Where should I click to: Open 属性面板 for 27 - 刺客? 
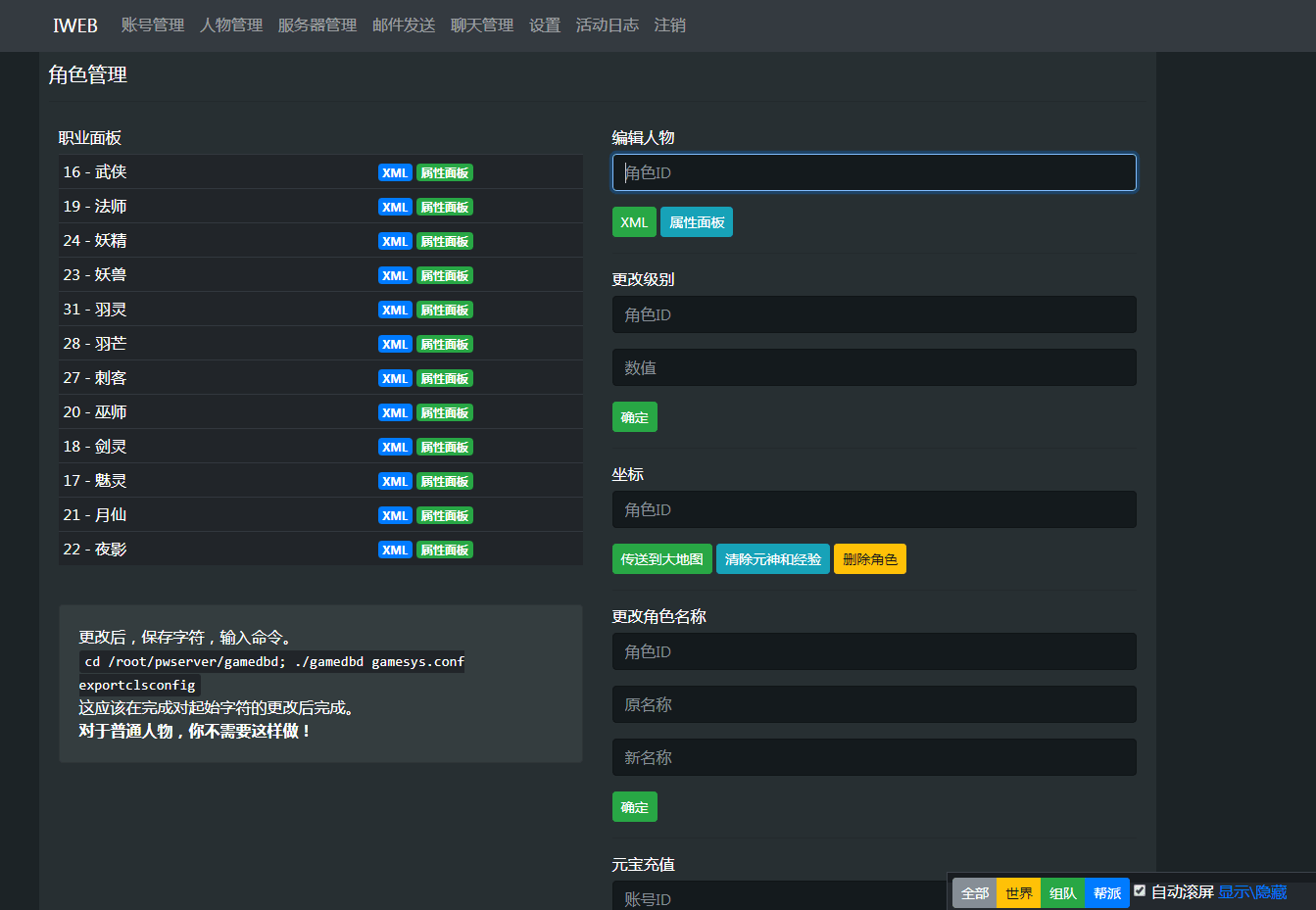tap(445, 378)
